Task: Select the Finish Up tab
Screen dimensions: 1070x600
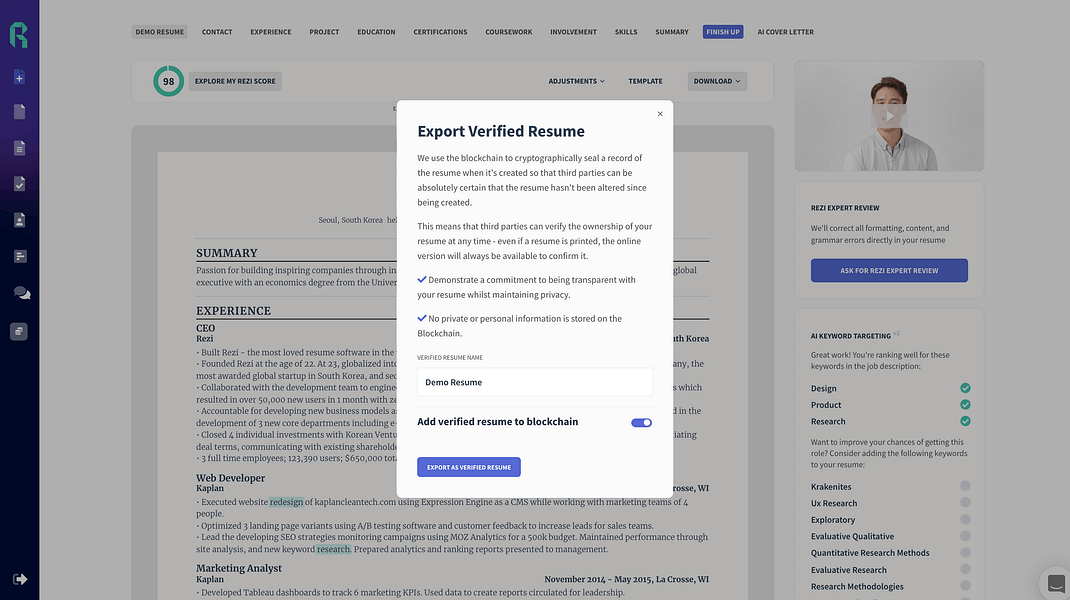Action: [723, 32]
